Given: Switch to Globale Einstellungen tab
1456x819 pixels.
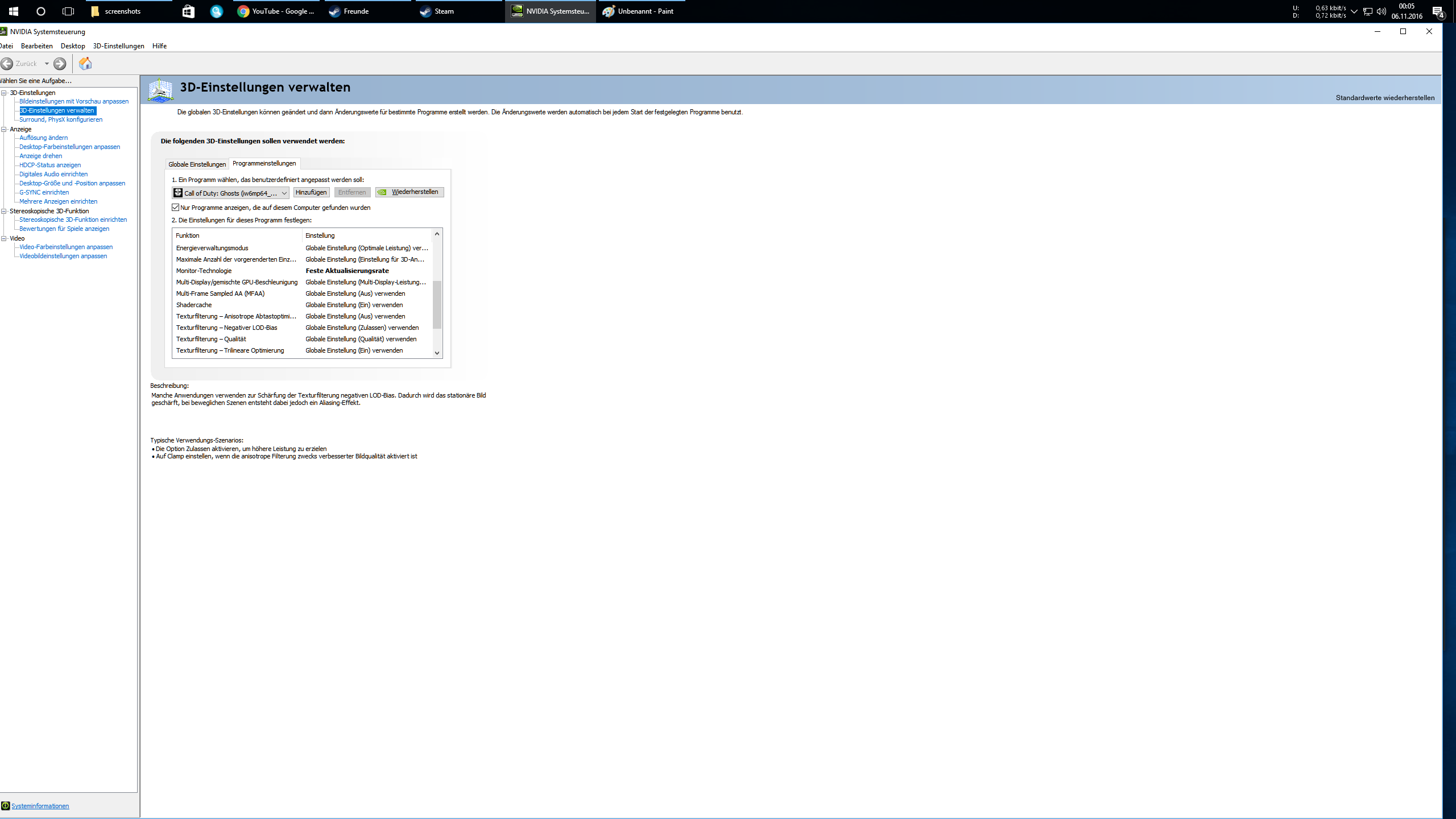Looking at the screenshot, I should click(x=197, y=164).
